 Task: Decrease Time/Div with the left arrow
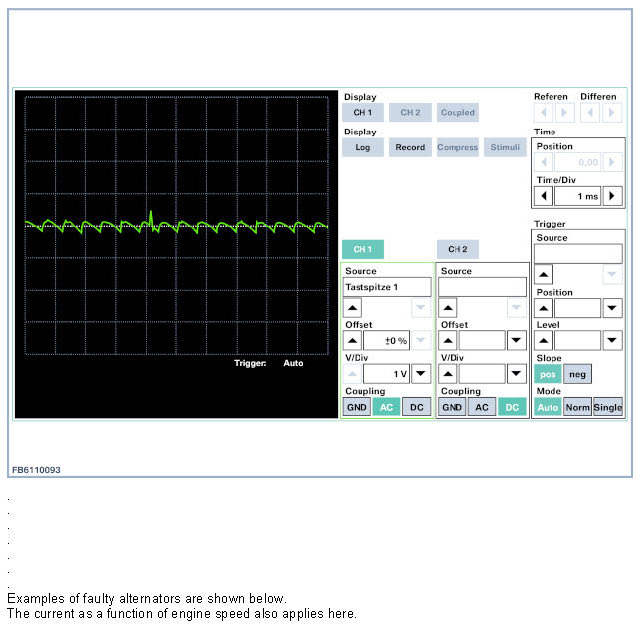[544, 196]
